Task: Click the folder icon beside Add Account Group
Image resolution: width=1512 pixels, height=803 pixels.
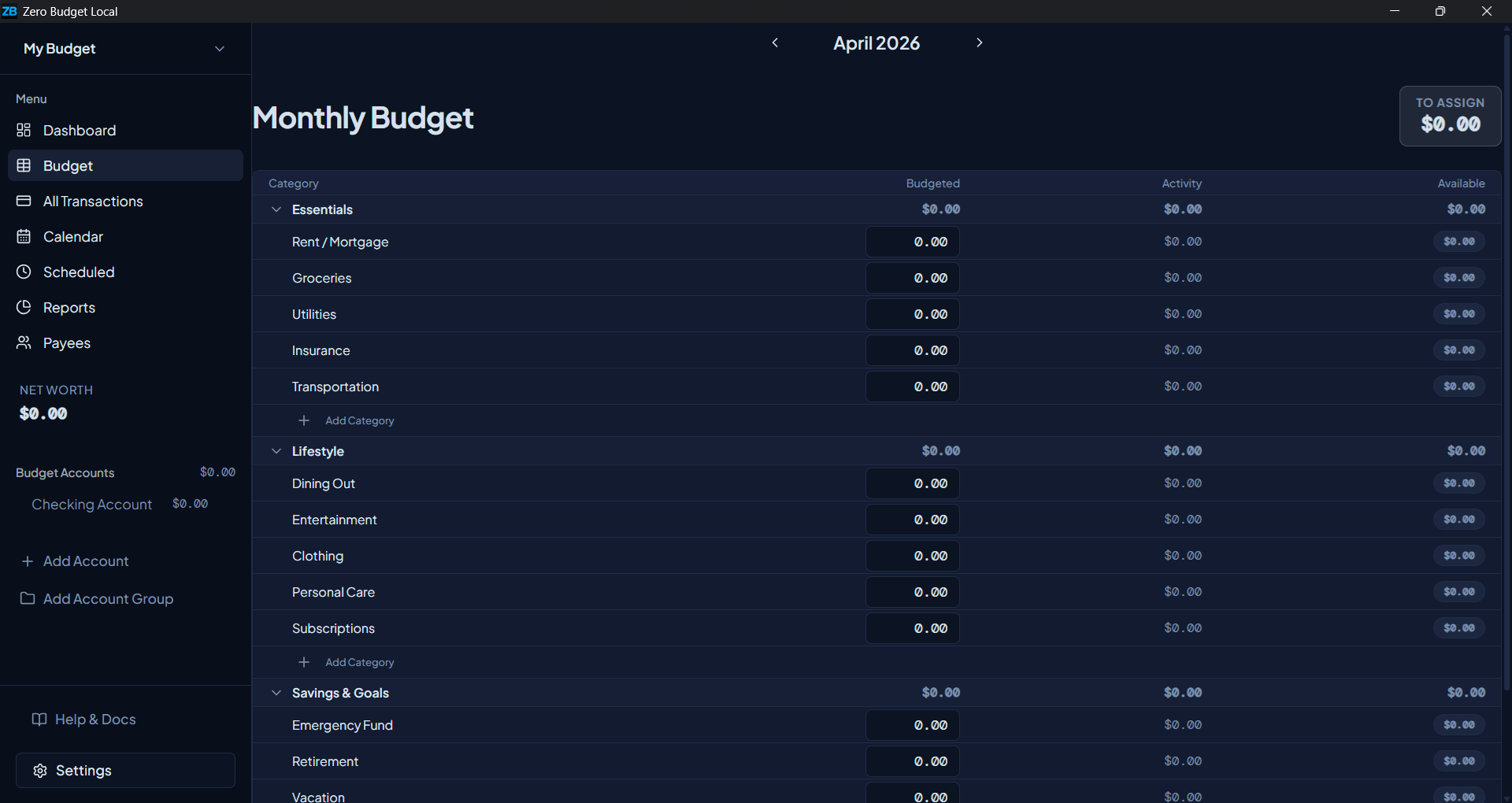Action: pyautogui.click(x=27, y=598)
